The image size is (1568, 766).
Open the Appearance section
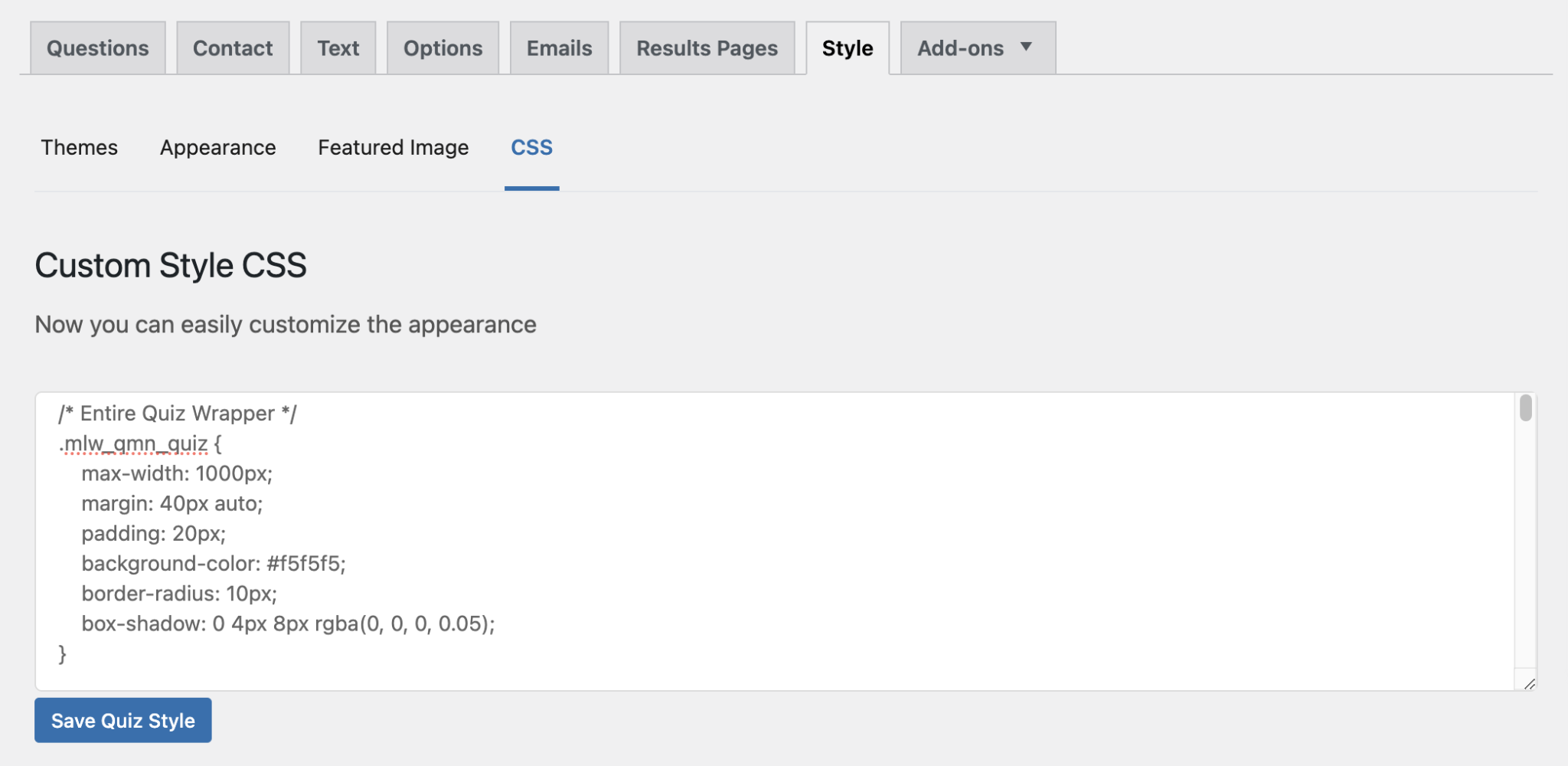pyautogui.click(x=217, y=147)
